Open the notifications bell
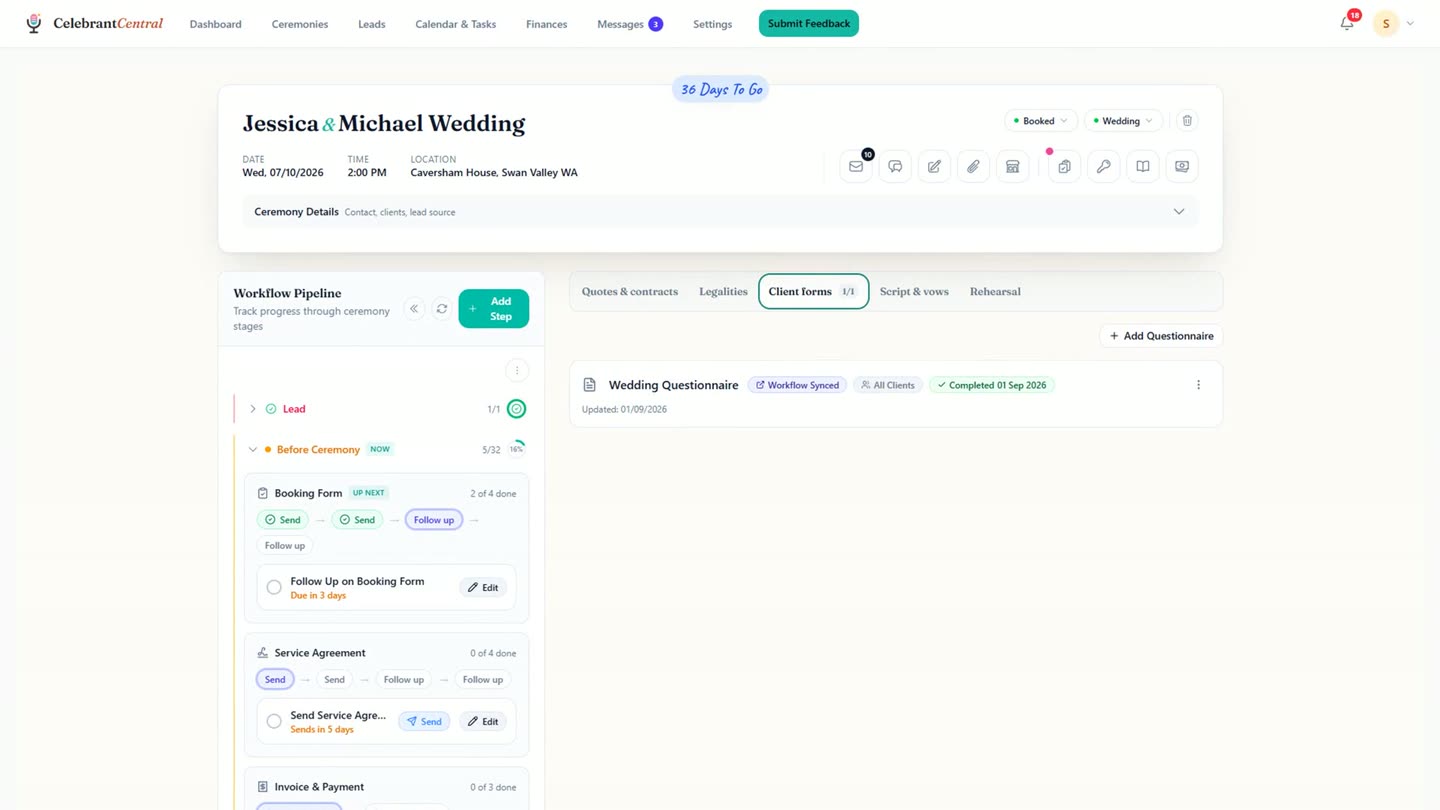Screen dimensions: 1440x810 pos(1347,23)
